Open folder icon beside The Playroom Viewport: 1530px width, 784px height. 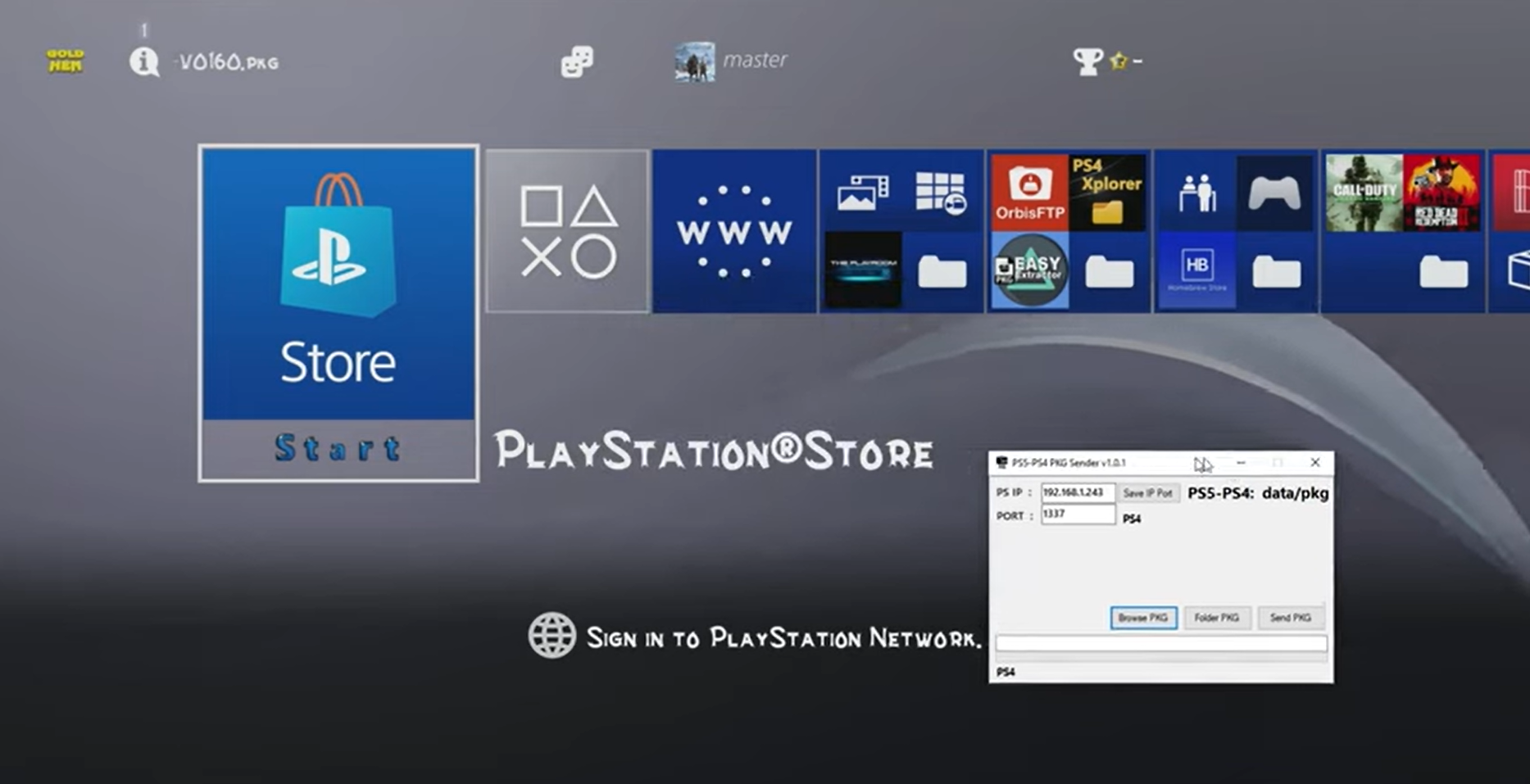(x=942, y=271)
